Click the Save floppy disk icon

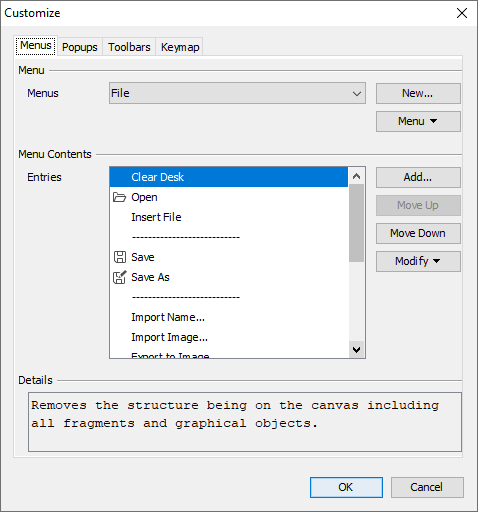coord(120,257)
